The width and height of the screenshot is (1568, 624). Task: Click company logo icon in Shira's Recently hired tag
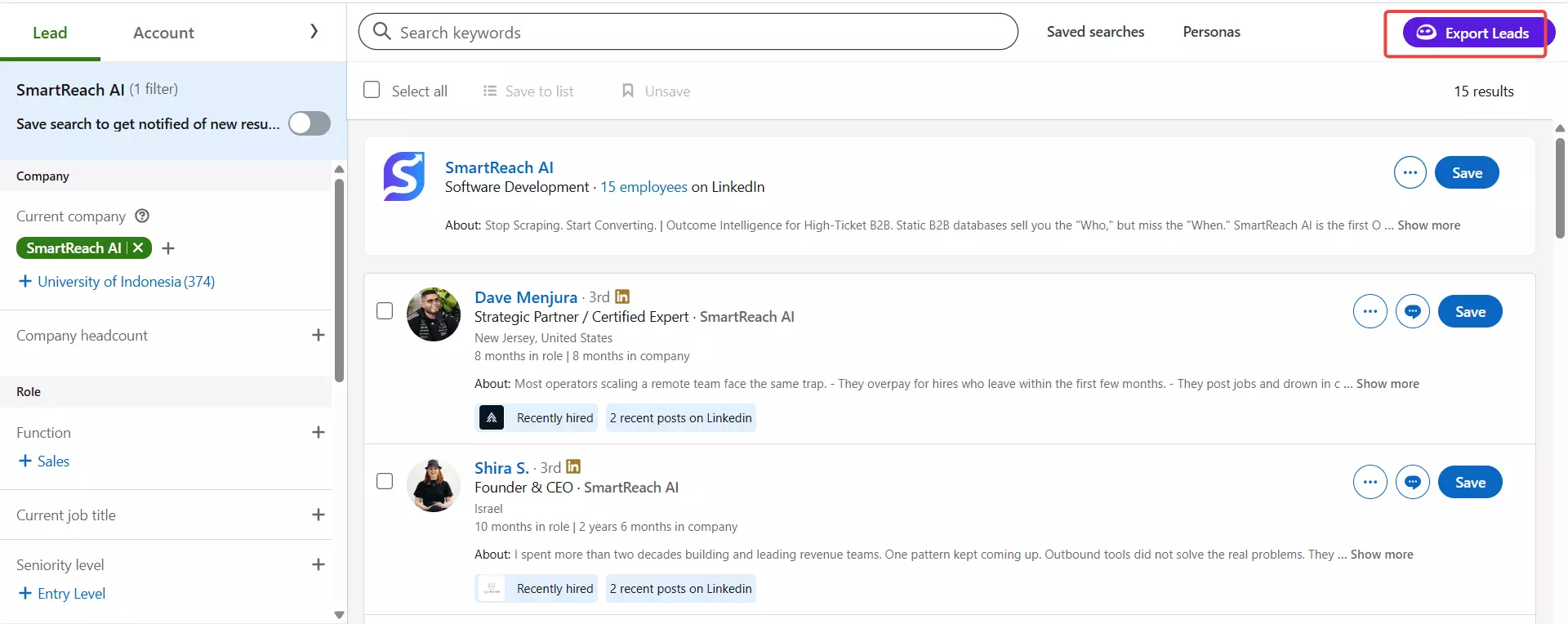tap(492, 588)
